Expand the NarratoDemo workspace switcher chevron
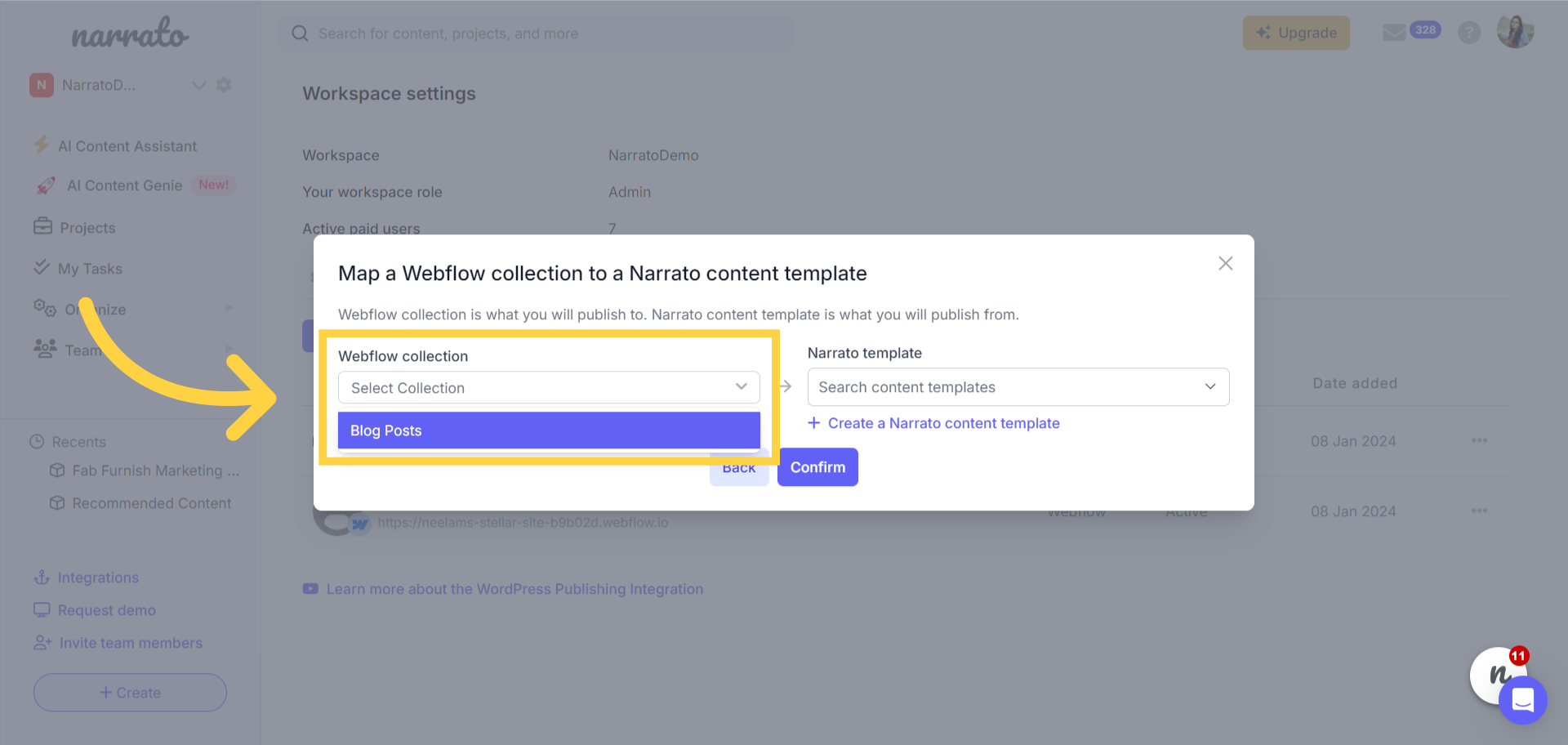Viewport: 1568px width, 745px height. click(198, 85)
